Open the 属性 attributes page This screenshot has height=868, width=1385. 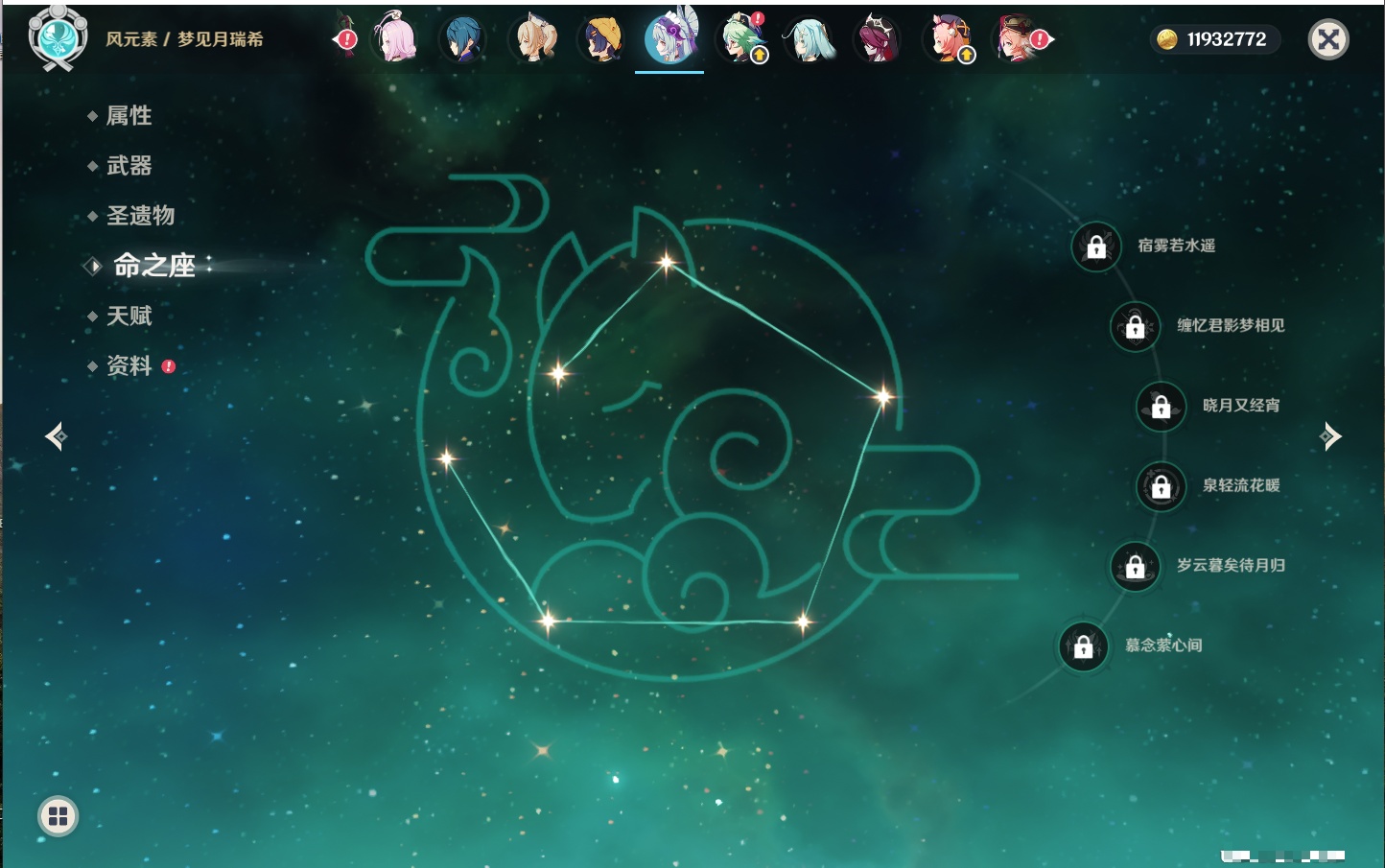coord(129,116)
